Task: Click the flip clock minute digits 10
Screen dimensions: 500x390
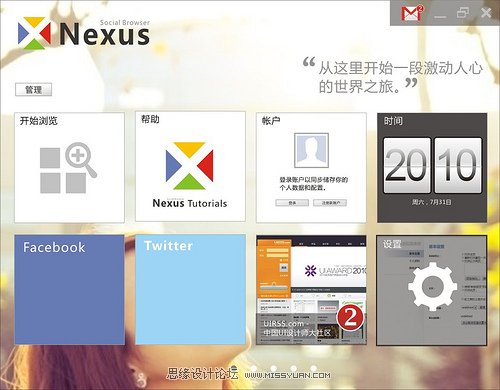Action: tap(458, 165)
